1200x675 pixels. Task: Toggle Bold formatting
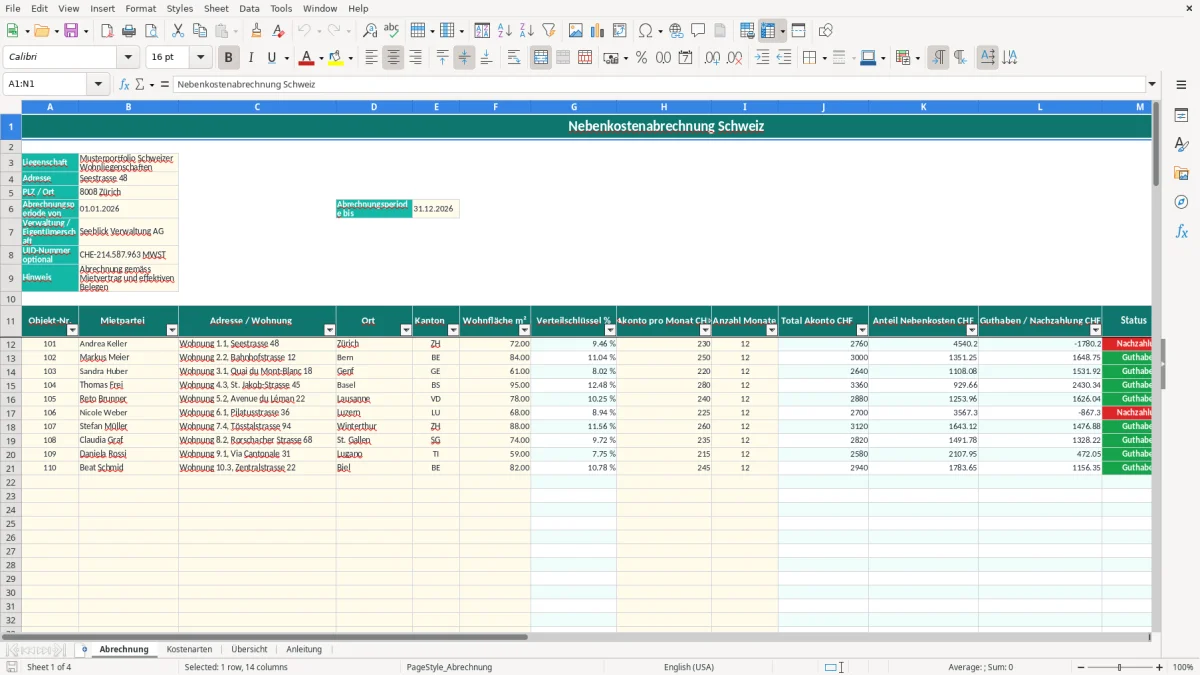click(x=229, y=58)
